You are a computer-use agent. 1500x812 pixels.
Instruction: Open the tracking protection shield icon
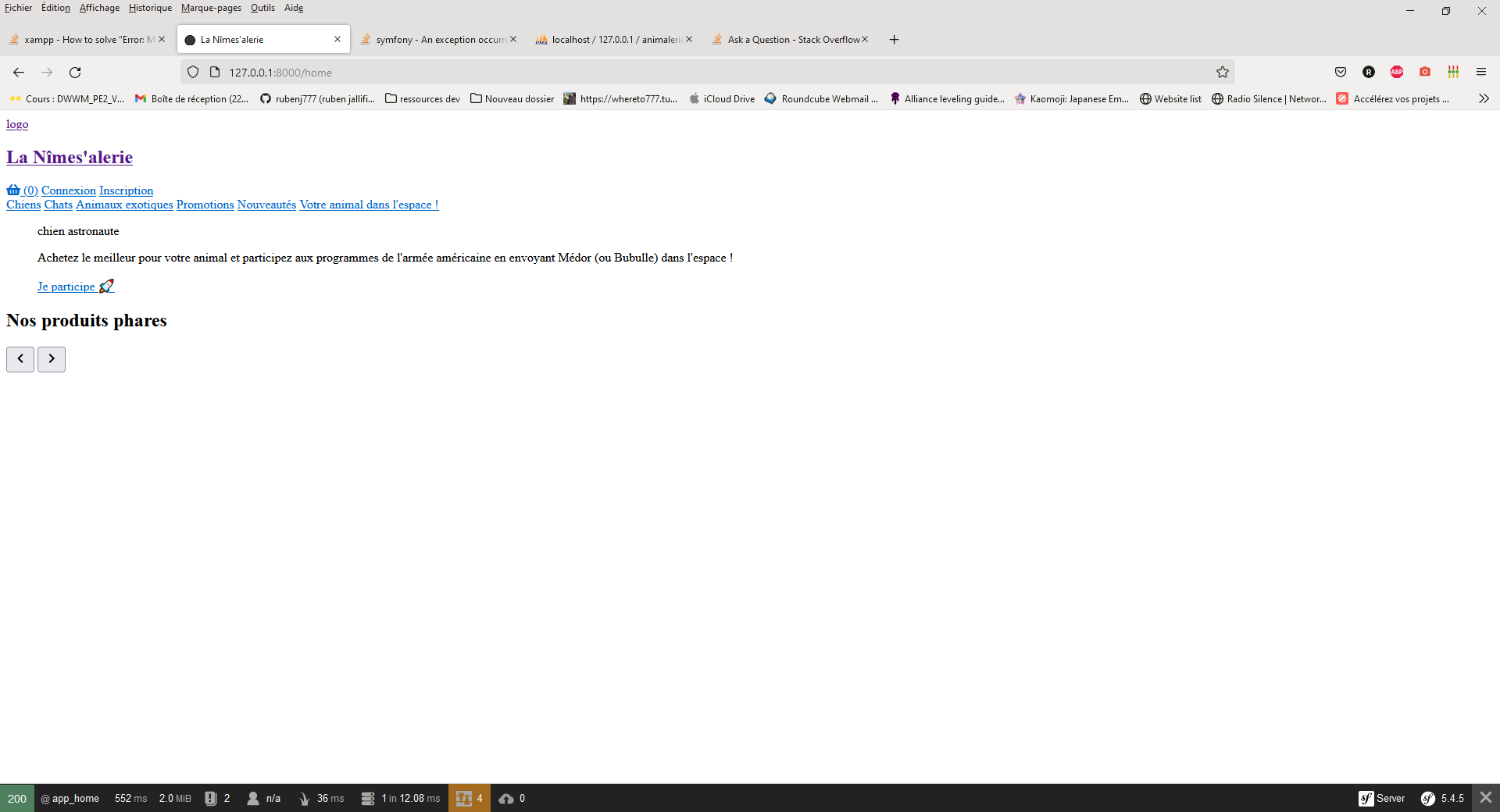click(x=193, y=73)
